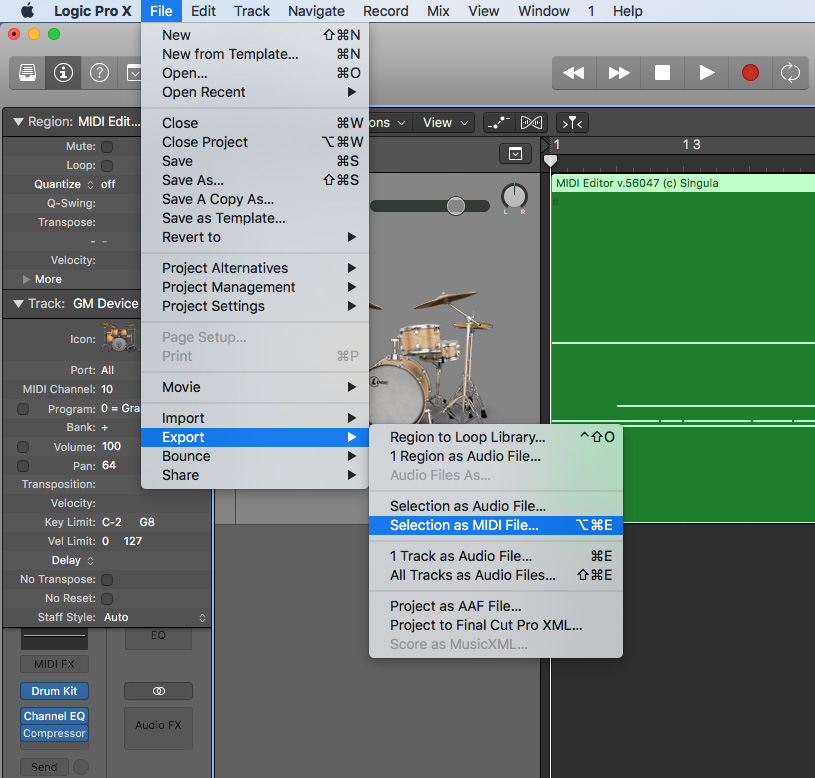Open the tracks area View dropdown
Image resolution: width=815 pixels, height=778 pixels.
tap(445, 123)
